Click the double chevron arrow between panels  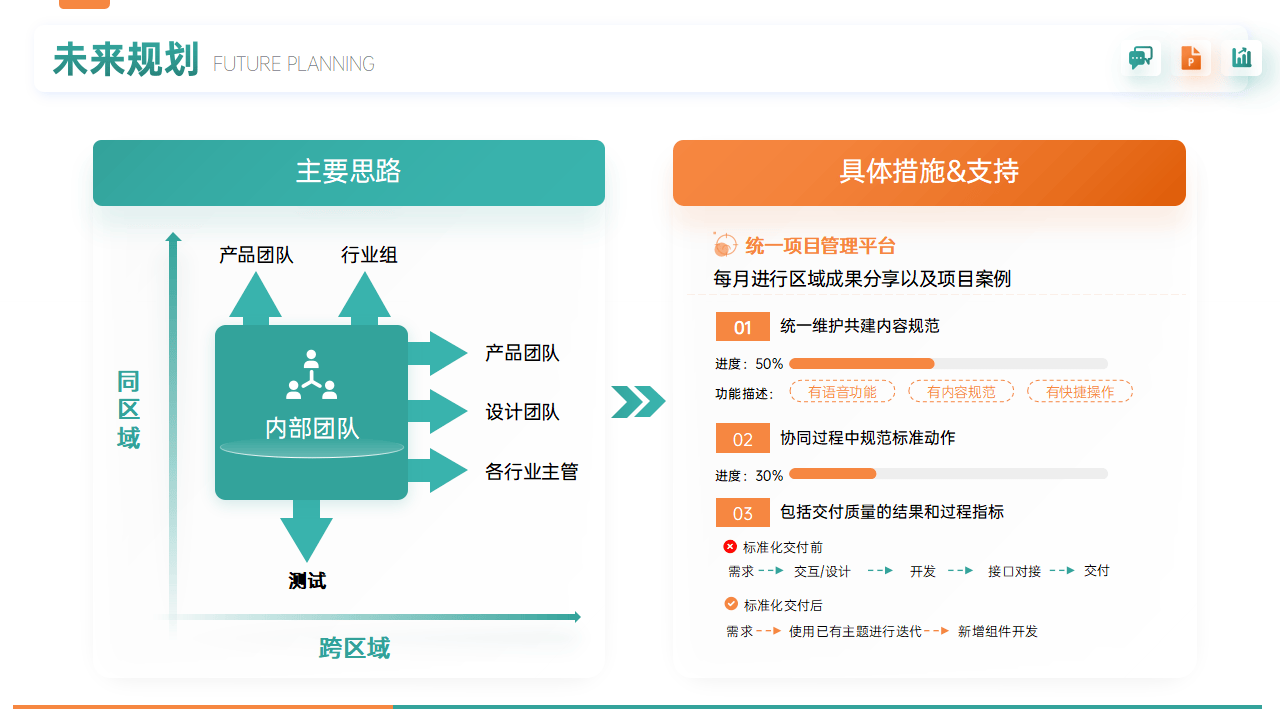[638, 401]
